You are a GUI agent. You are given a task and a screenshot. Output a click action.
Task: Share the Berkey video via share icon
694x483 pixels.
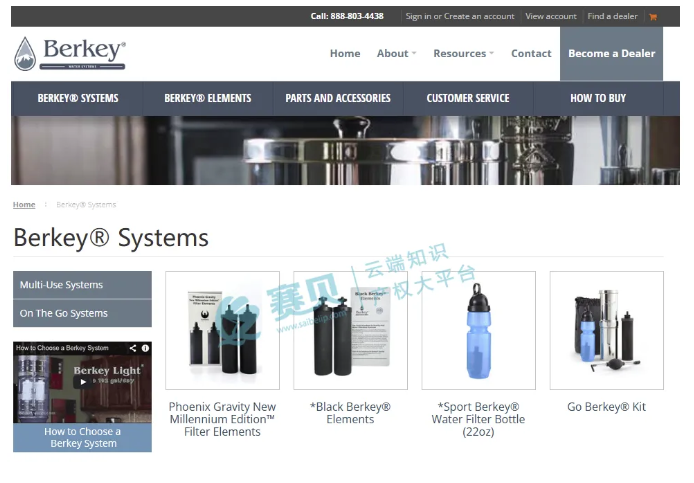tap(133, 348)
